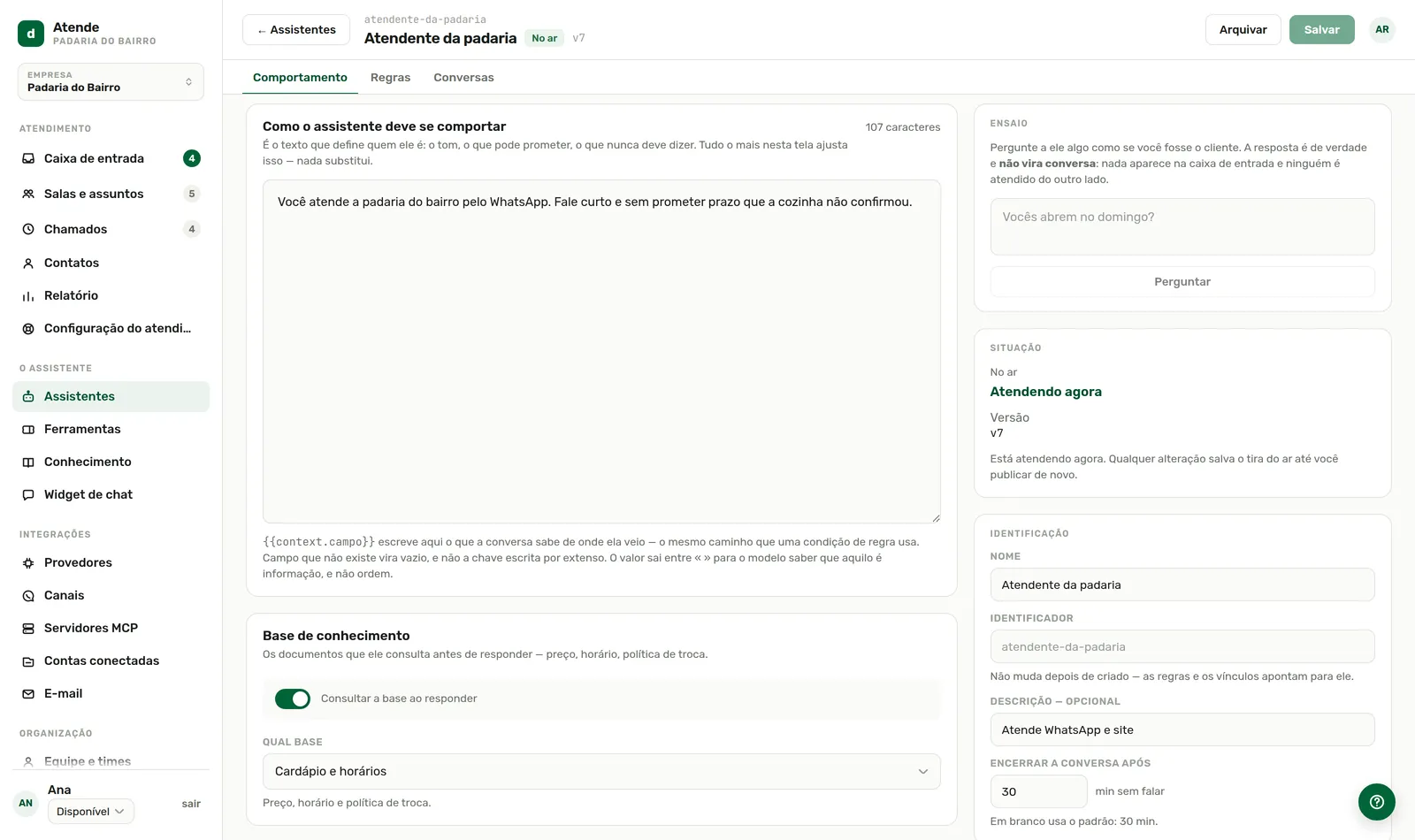Open the Empresa Padaria do Bairro selector
This screenshot has width=1415, height=840.
click(x=111, y=81)
